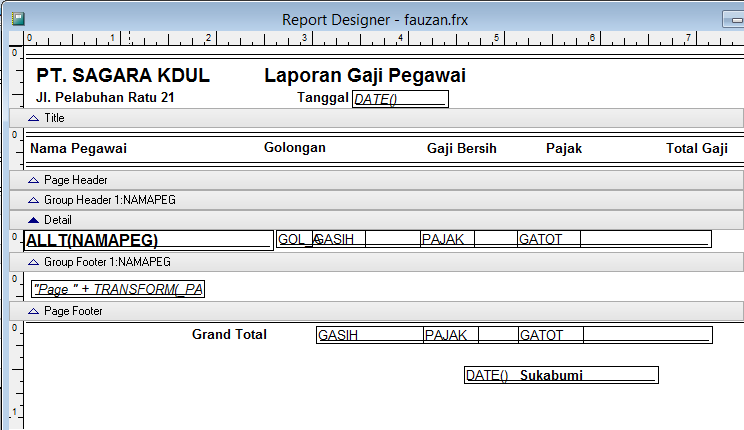Select the Title band bar
The image size is (744, 430).
pyautogui.click(x=376, y=118)
